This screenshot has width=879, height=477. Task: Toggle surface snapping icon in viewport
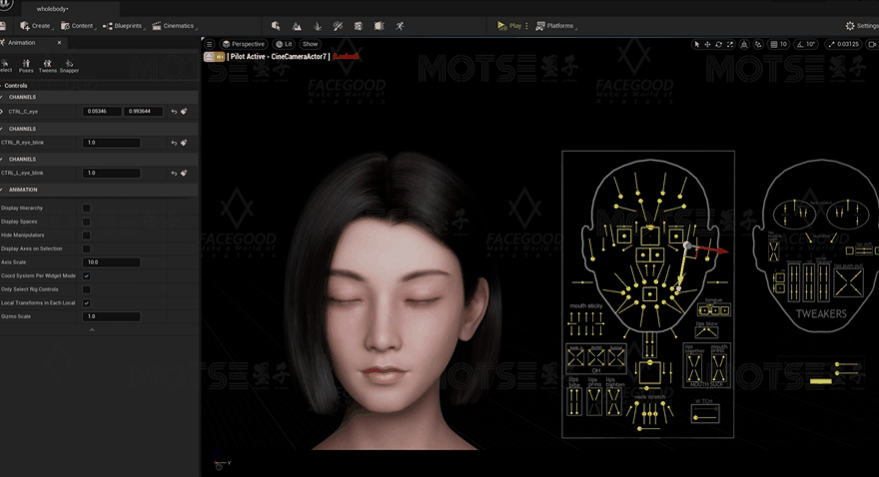pyautogui.click(x=758, y=44)
